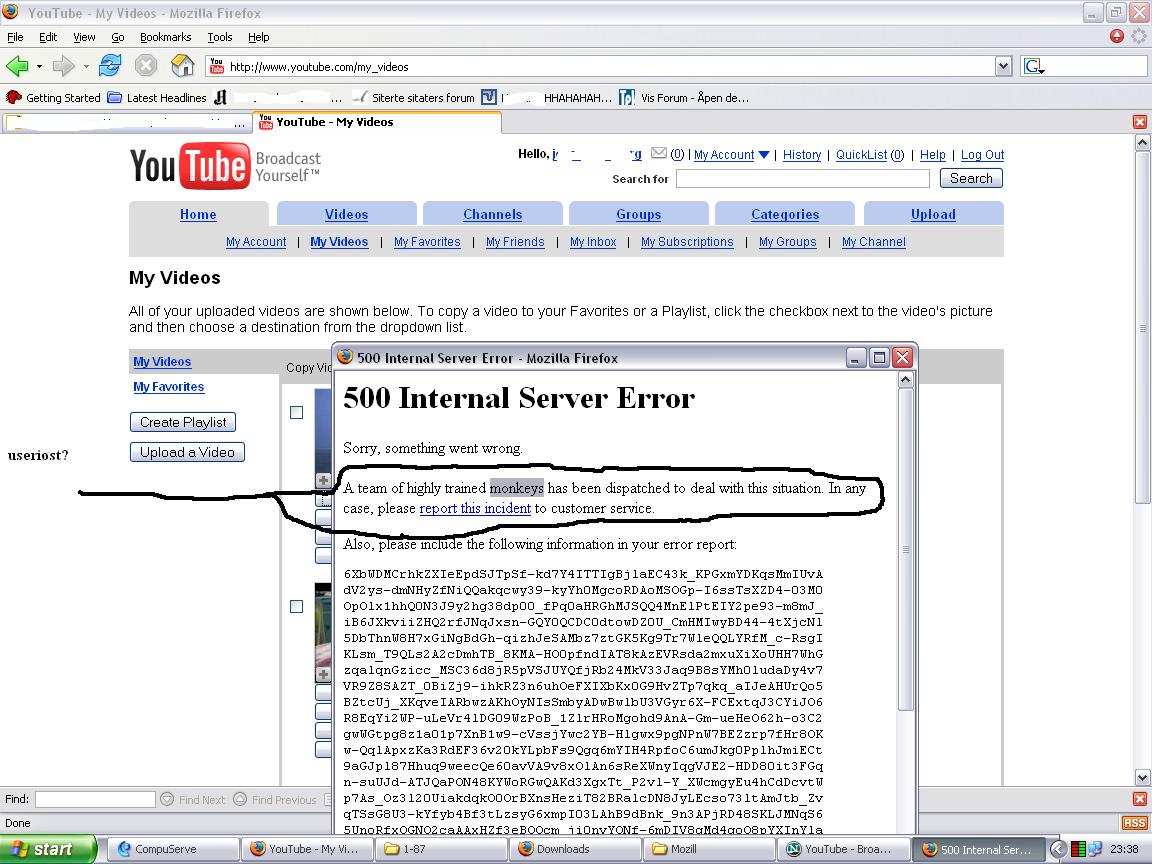Click the Create Playlist button

183,422
